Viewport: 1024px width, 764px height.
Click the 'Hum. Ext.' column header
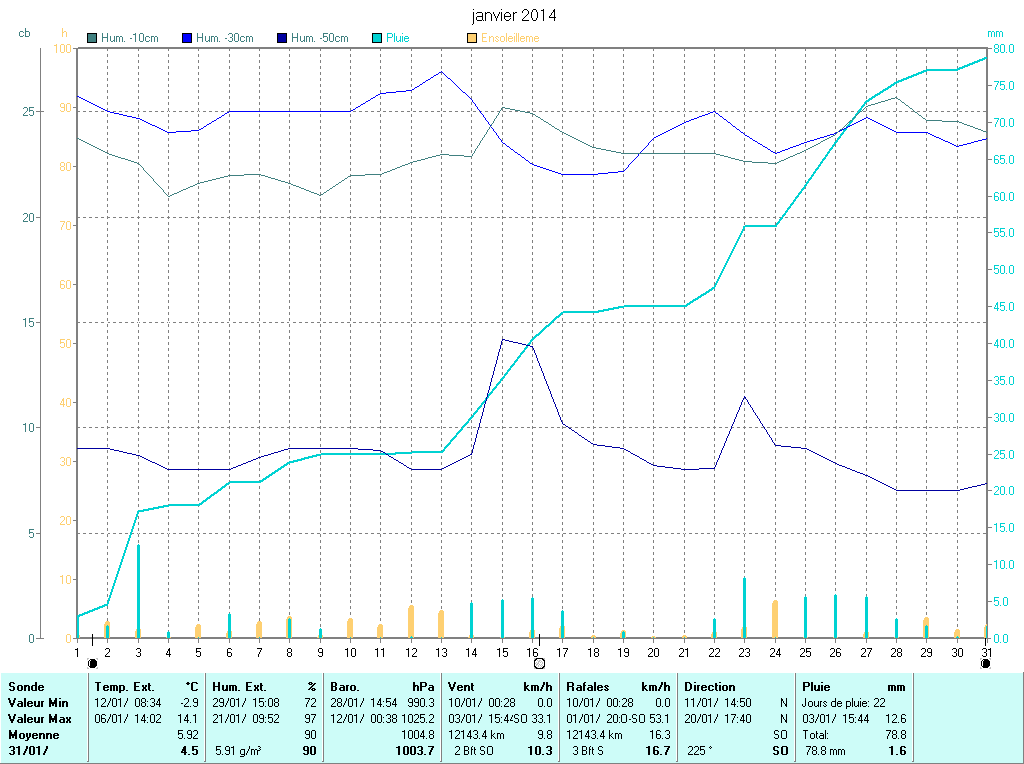[x=240, y=687]
